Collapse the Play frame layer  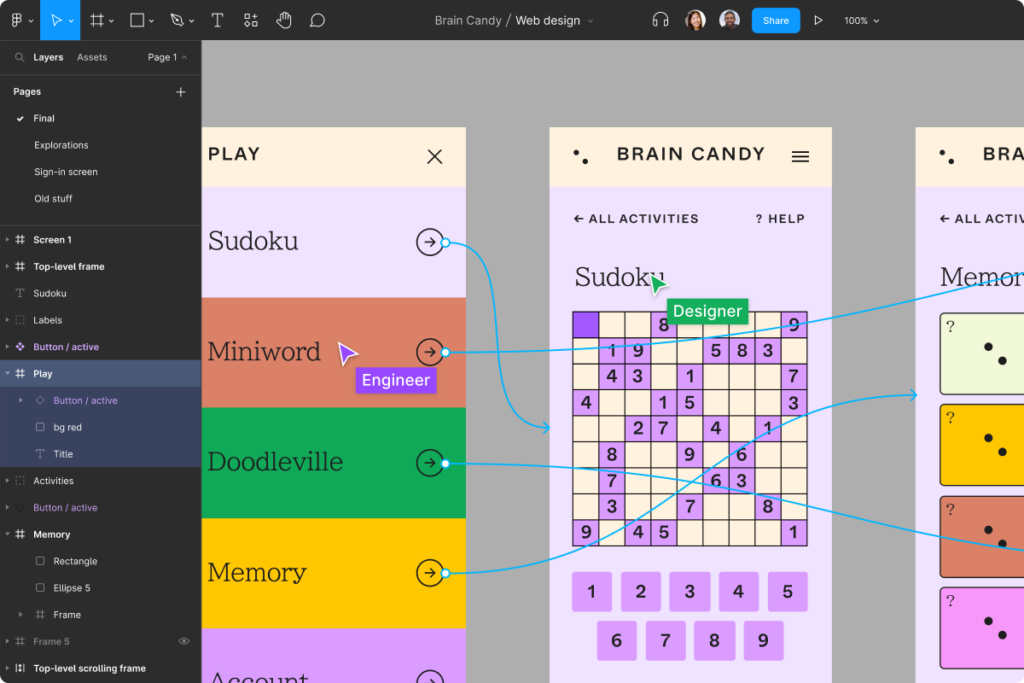[x=7, y=373]
